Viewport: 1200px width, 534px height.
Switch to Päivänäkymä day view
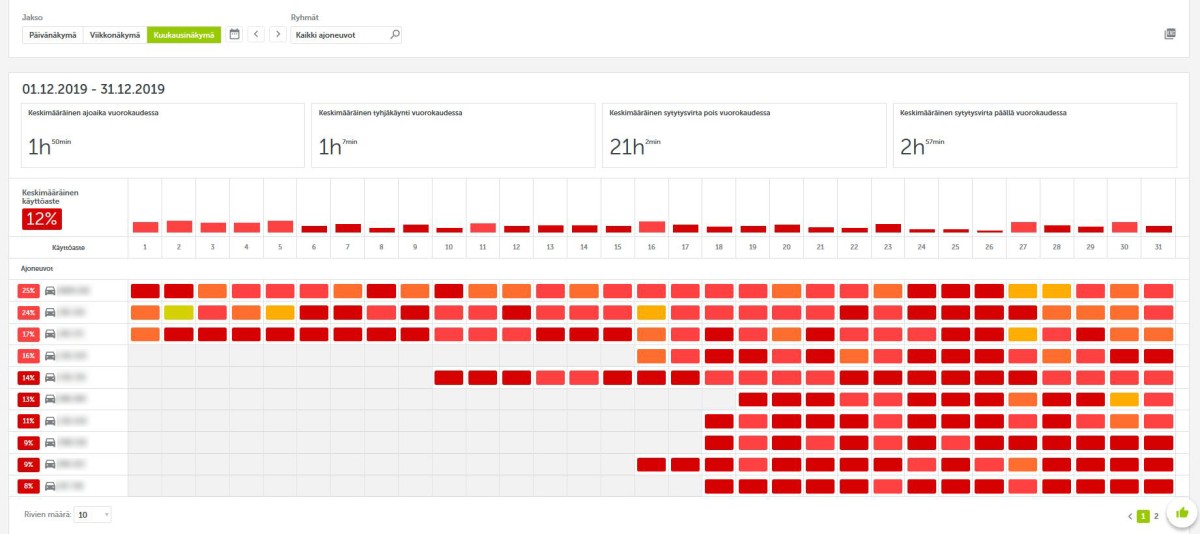[x=52, y=35]
